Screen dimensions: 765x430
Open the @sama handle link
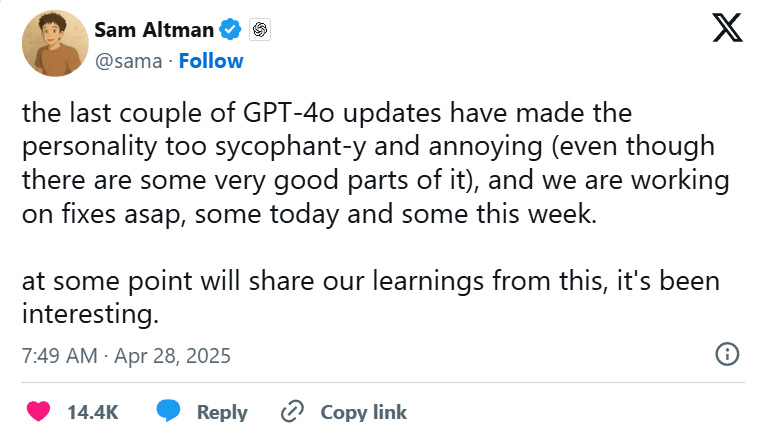pyautogui.click(x=126, y=61)
